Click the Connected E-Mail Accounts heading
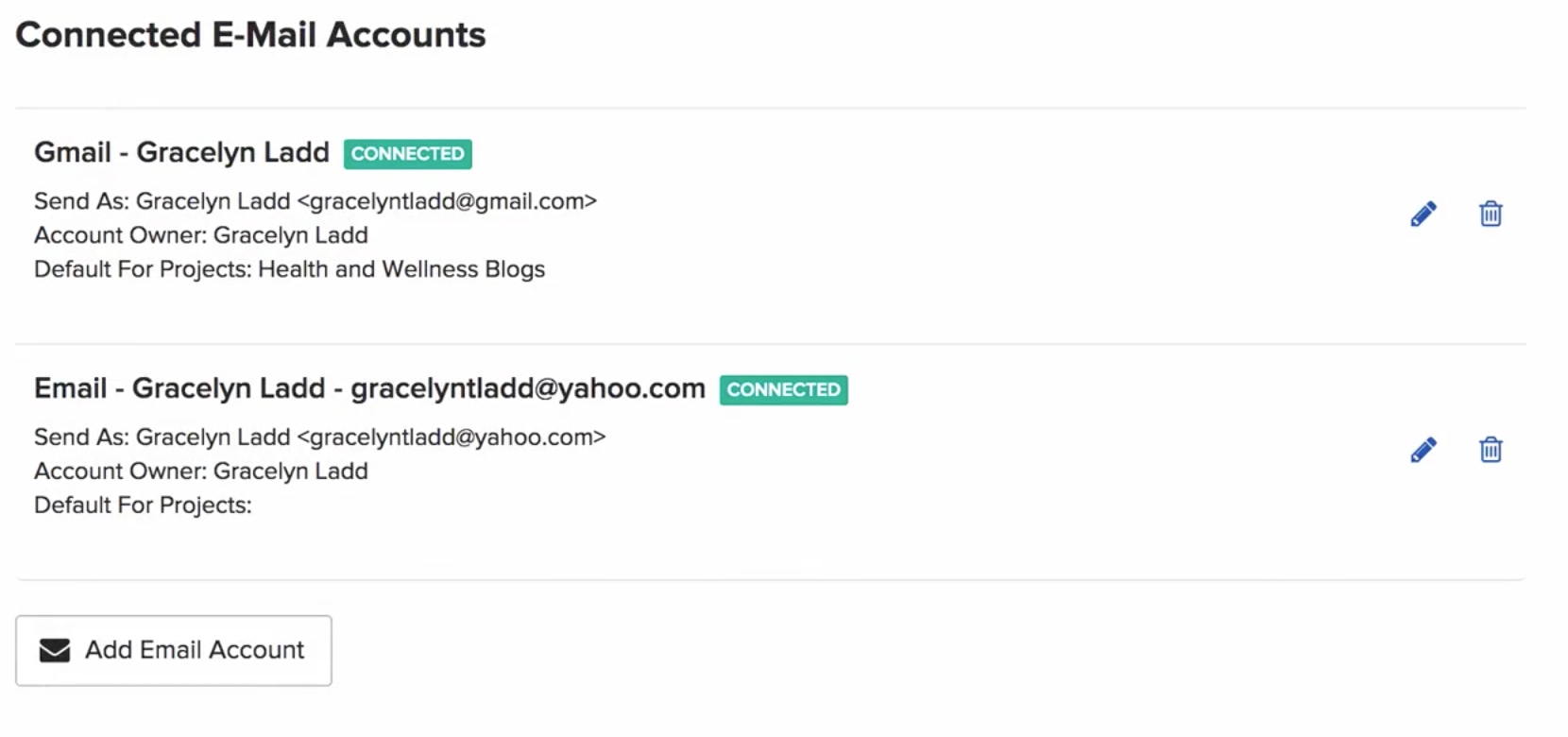Viewport: 1568px width, 737px height. 250,35
